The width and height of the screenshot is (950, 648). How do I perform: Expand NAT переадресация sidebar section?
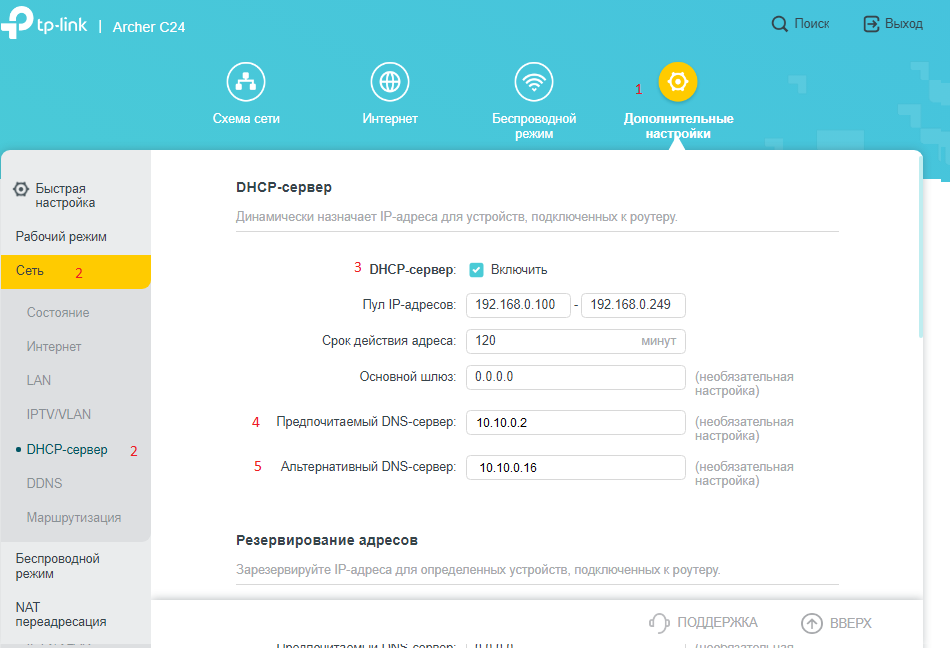click(x=61, y=614)
